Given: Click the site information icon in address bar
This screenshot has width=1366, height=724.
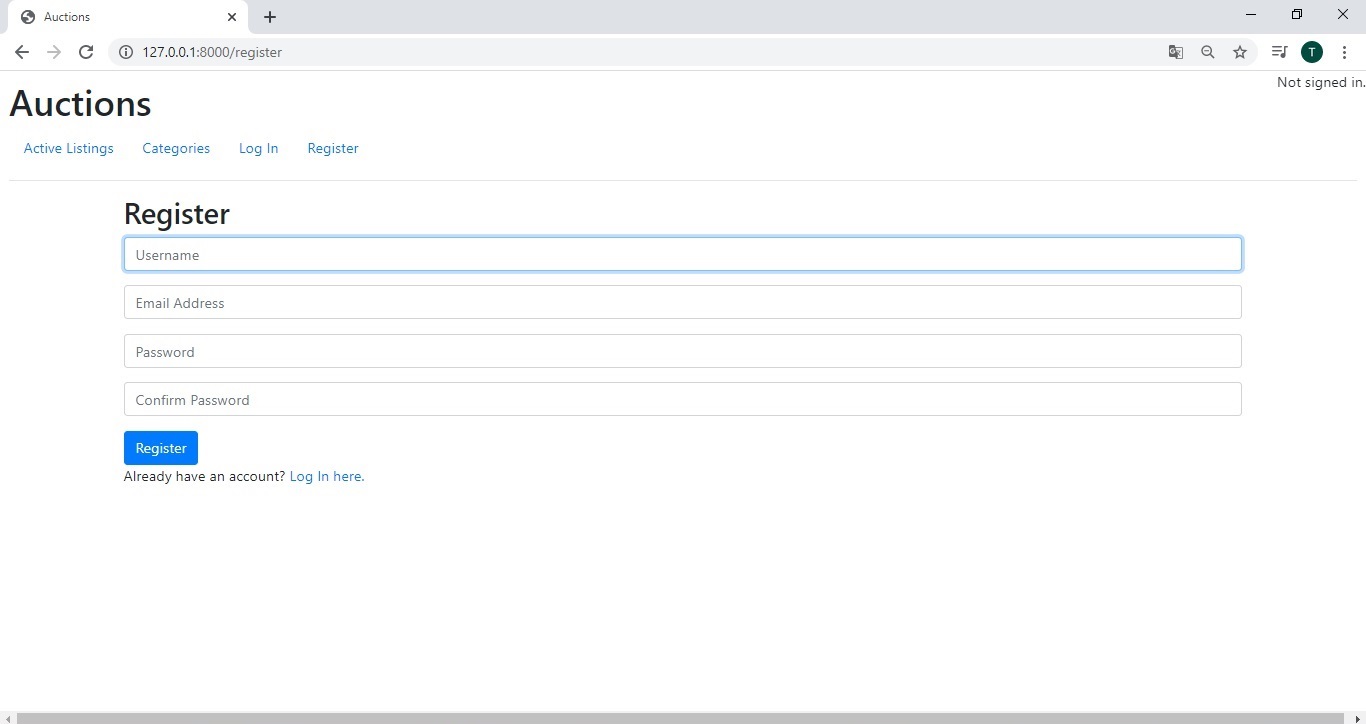Looking at the screenshot, I should (x=126, y=52).
